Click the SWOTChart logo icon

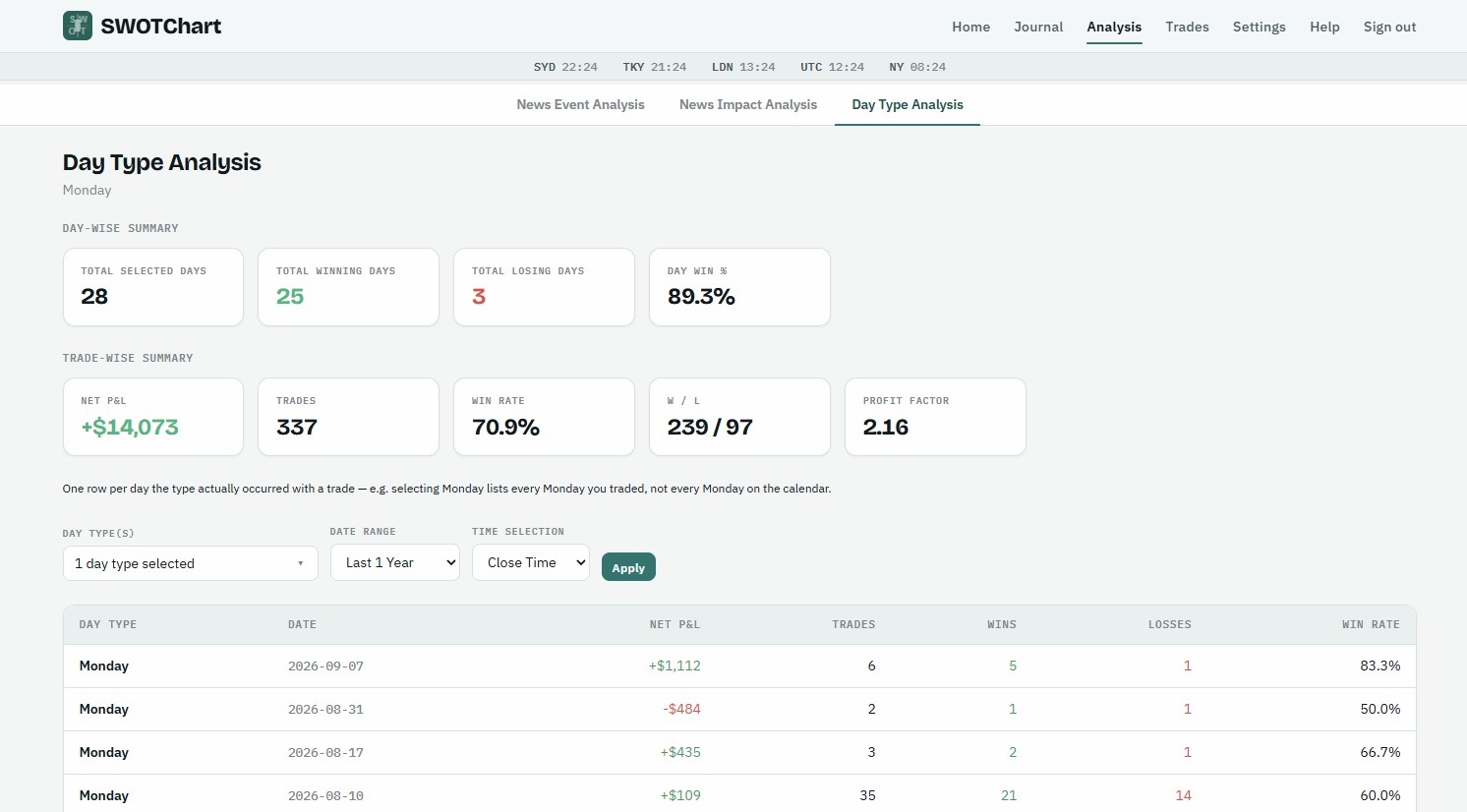pos(78,27)
